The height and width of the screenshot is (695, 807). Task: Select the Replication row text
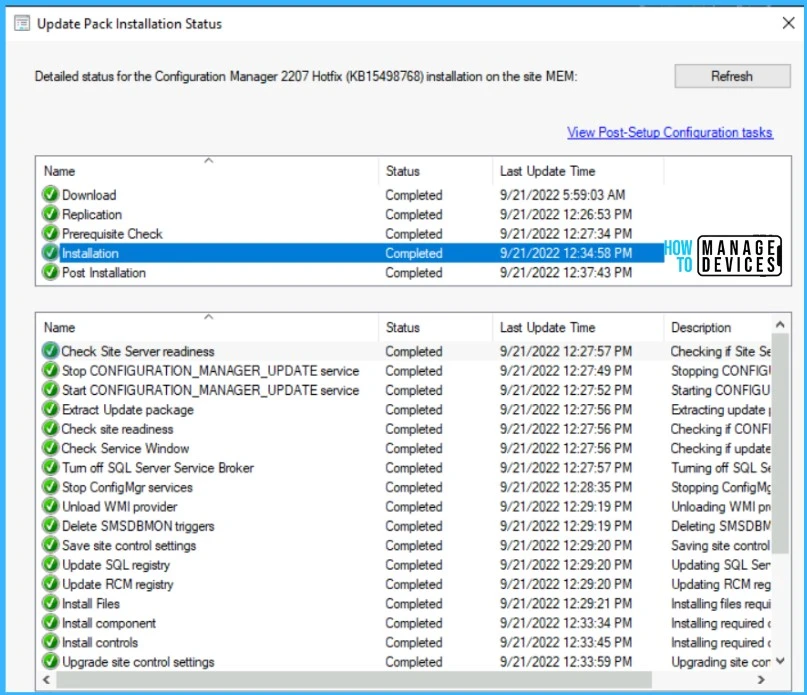(x=92, y=214)
